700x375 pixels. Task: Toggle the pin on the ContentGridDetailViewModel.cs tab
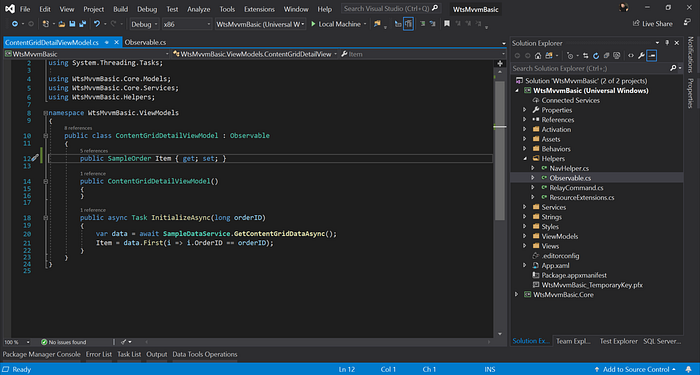(107, 42)
